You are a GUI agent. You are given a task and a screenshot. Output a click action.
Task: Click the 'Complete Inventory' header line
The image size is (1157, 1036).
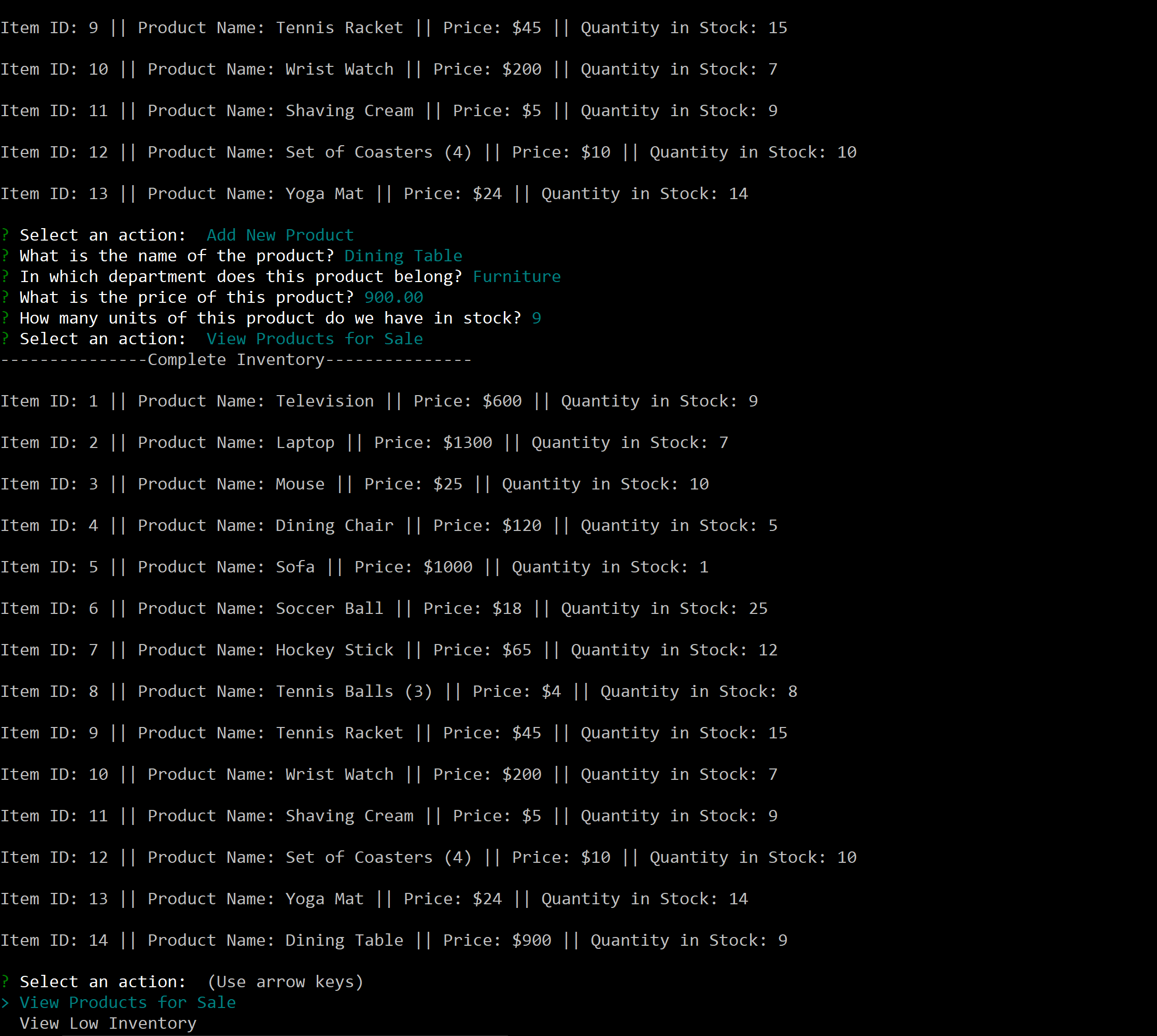coord(236,360)
